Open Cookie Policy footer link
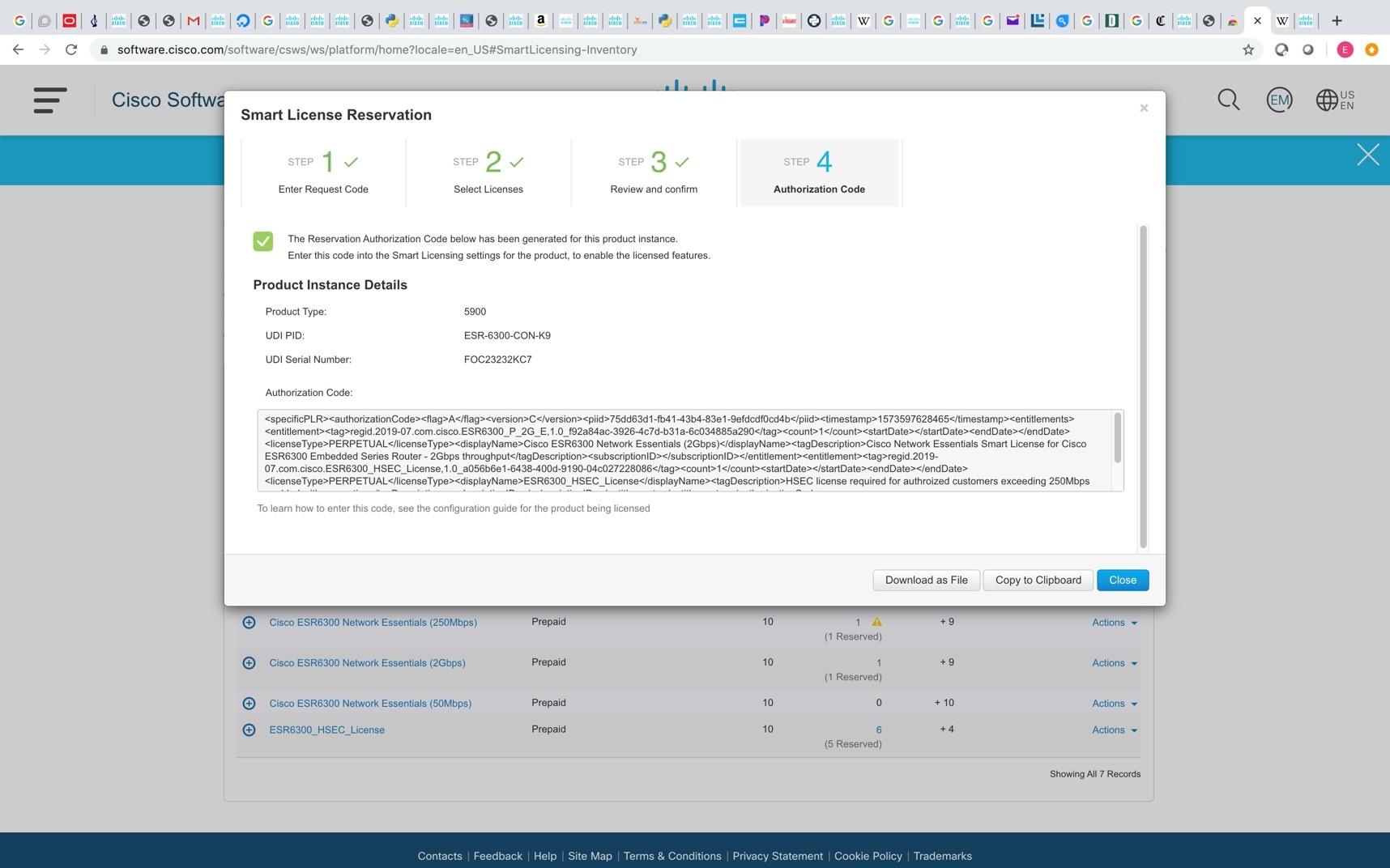Viewport: 1390px width, 868px height. pos(868,856)
